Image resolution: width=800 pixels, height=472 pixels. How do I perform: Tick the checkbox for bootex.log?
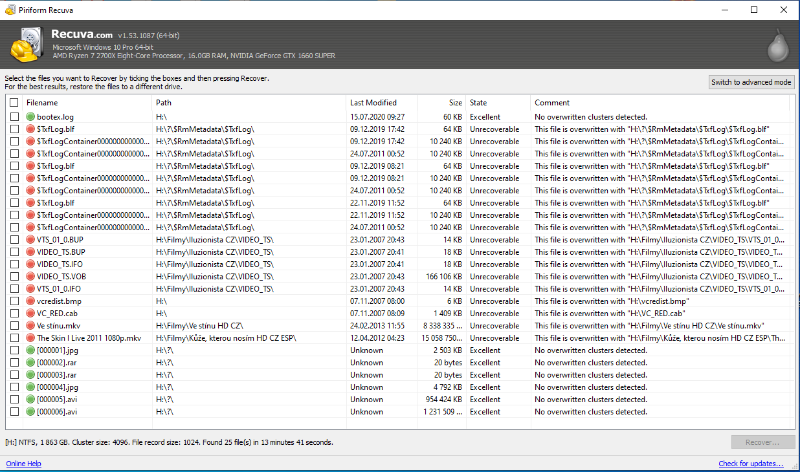click(x=14, y=117)
